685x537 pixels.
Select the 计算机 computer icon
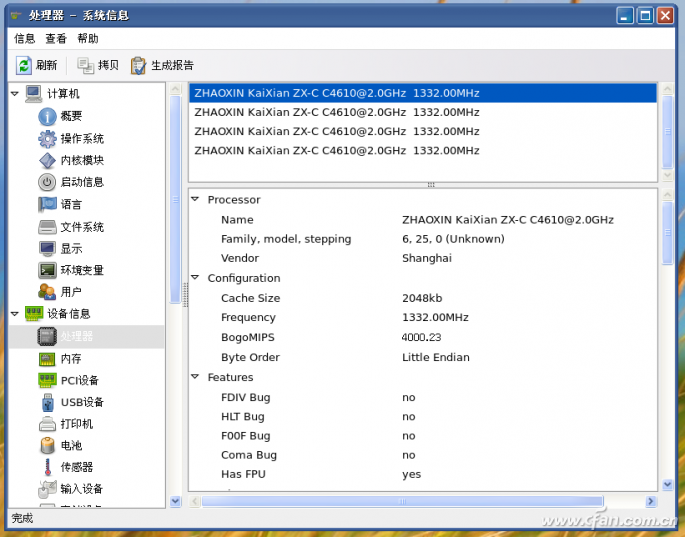click(x=34, y=94)
